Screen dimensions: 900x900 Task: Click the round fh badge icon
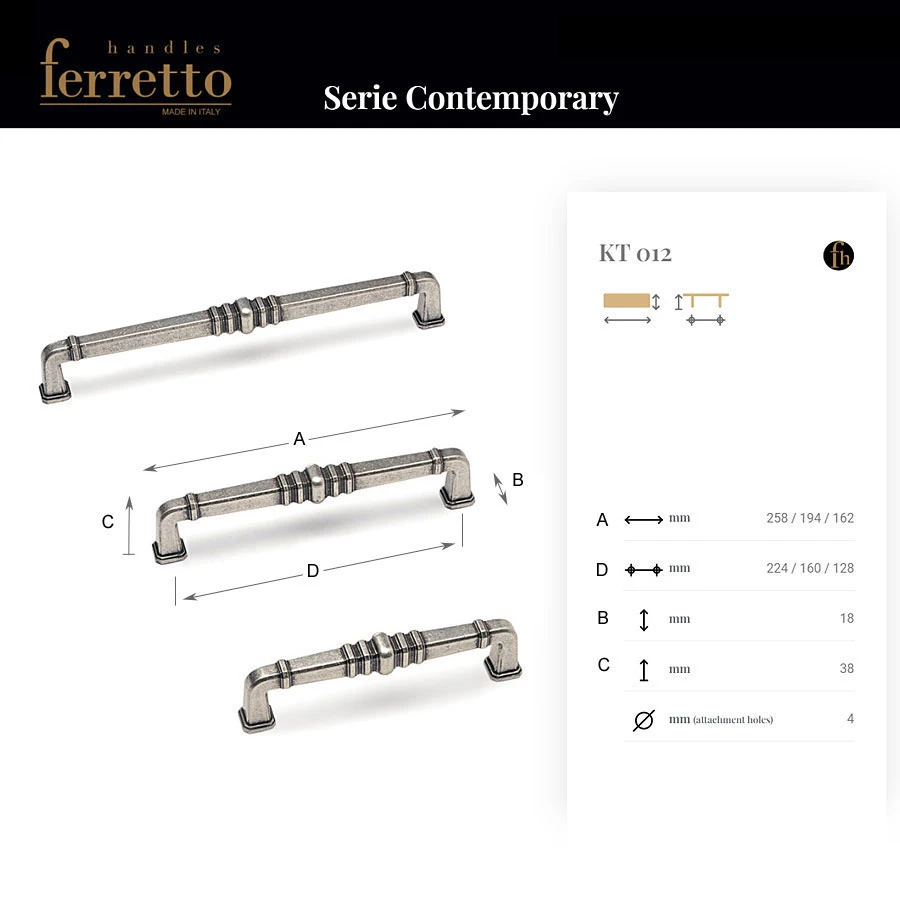(x=838, y=255)
